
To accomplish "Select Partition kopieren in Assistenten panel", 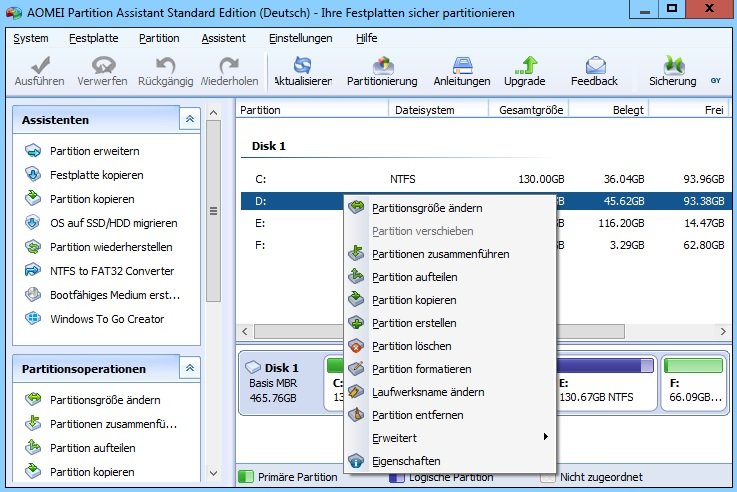I will pos(92,199).
